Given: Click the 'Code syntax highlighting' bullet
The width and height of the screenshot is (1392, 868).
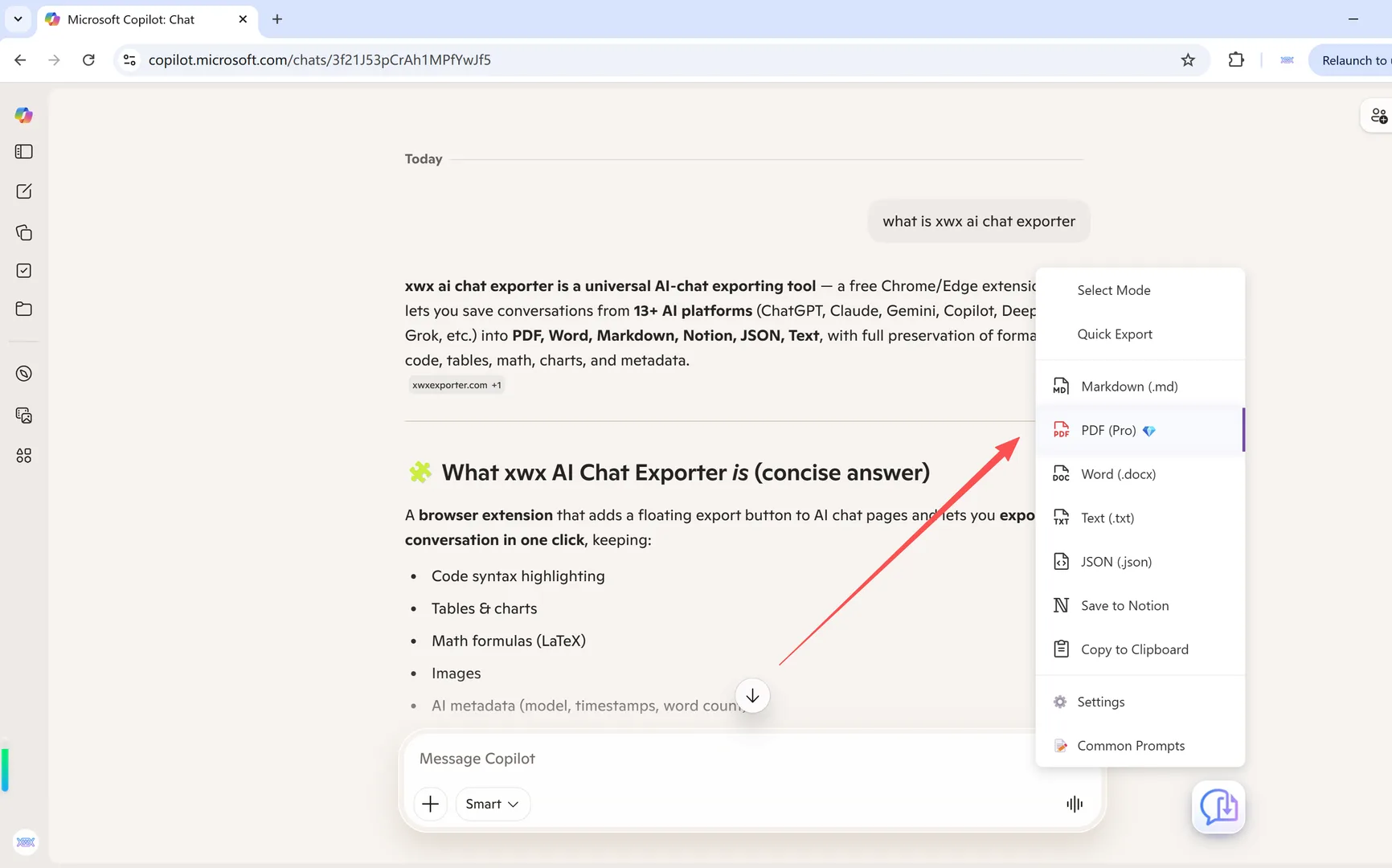Looking at the screenshot, I should (x=518, y=576).
